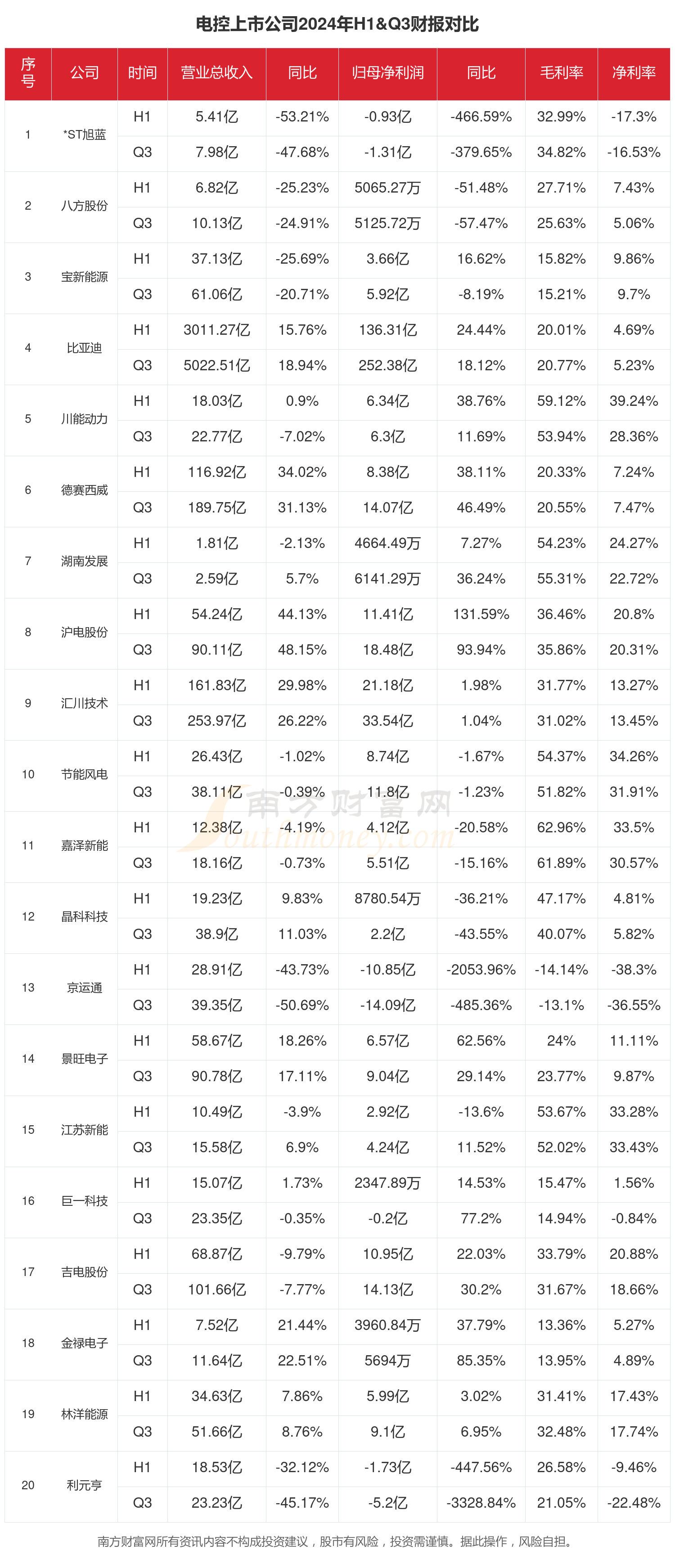Select the 252.38亿 net profit cell
Screen dimensions: 675x1568
pos(387,366)
